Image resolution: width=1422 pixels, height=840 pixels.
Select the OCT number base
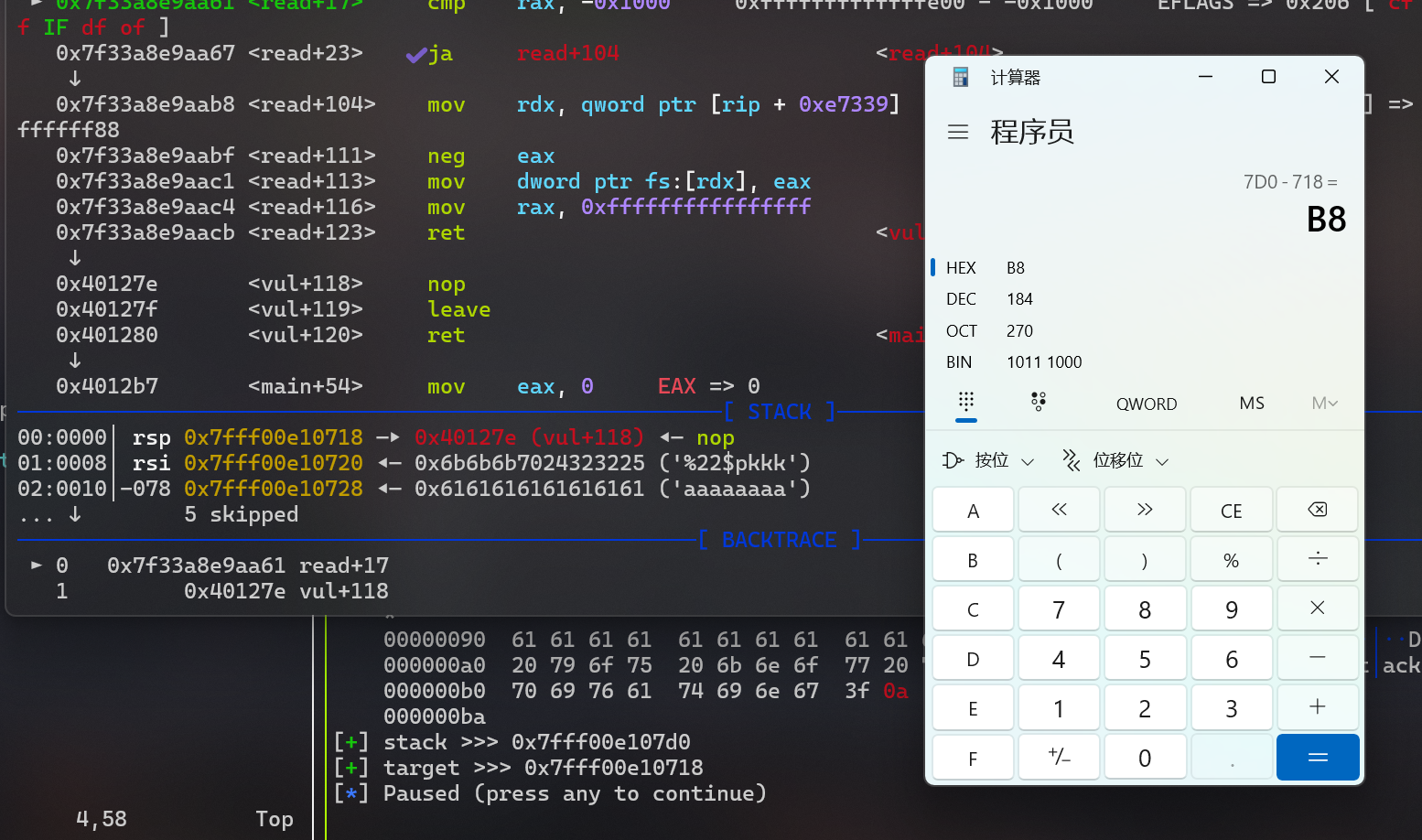[962, 331]
